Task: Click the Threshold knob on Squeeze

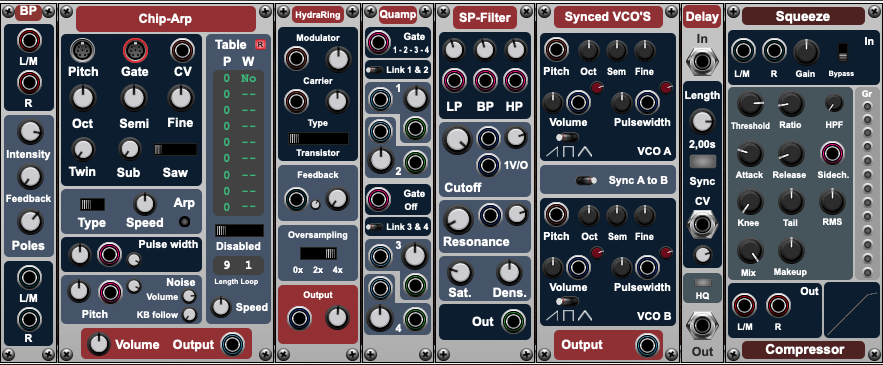Action: [x=750, y=105]
